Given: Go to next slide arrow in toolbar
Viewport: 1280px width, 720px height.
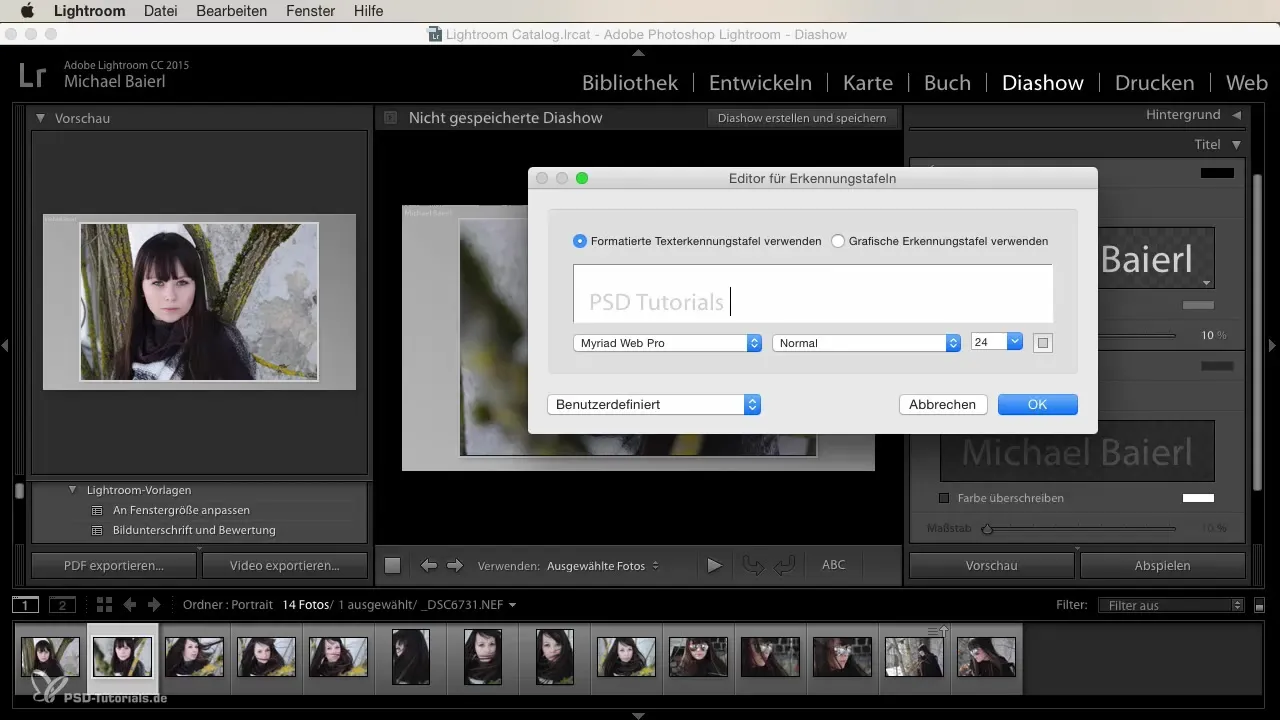Looking at the screenshot, I should (x=455, y=565).
